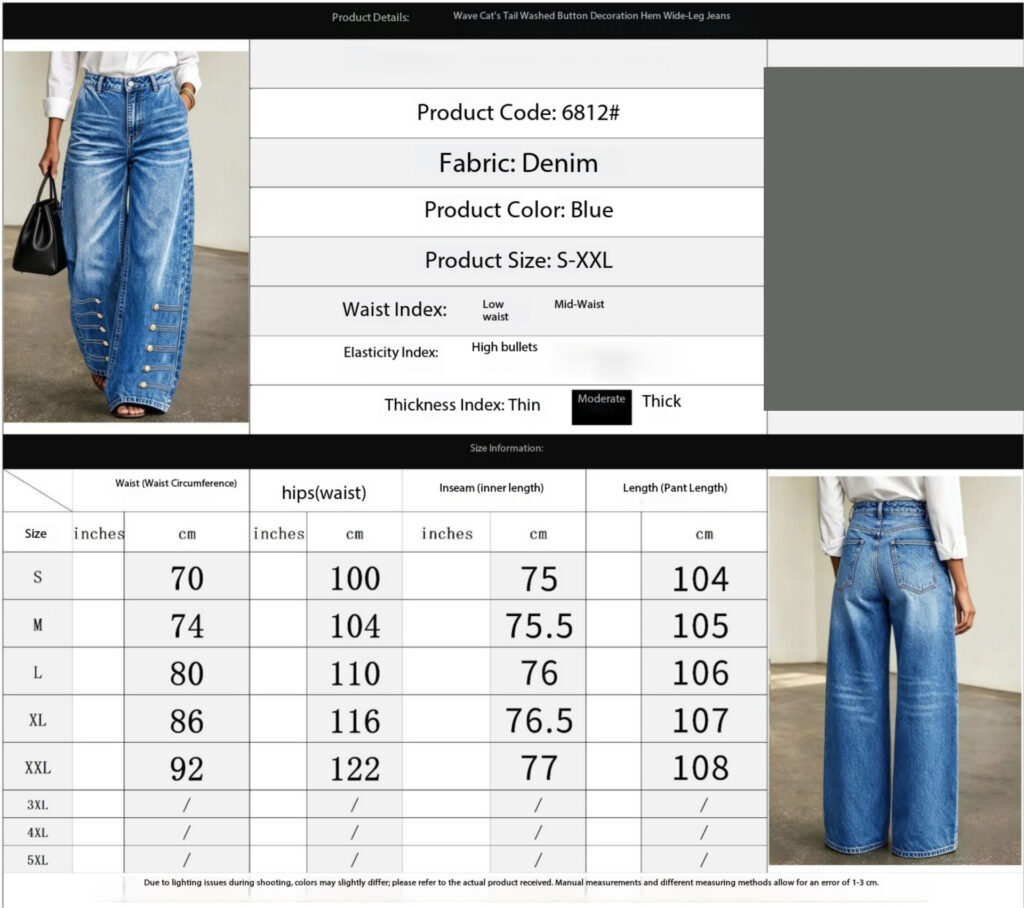1024x908 pixels.
Task: Select waist value 70 for size S
Action: [187, 578]
